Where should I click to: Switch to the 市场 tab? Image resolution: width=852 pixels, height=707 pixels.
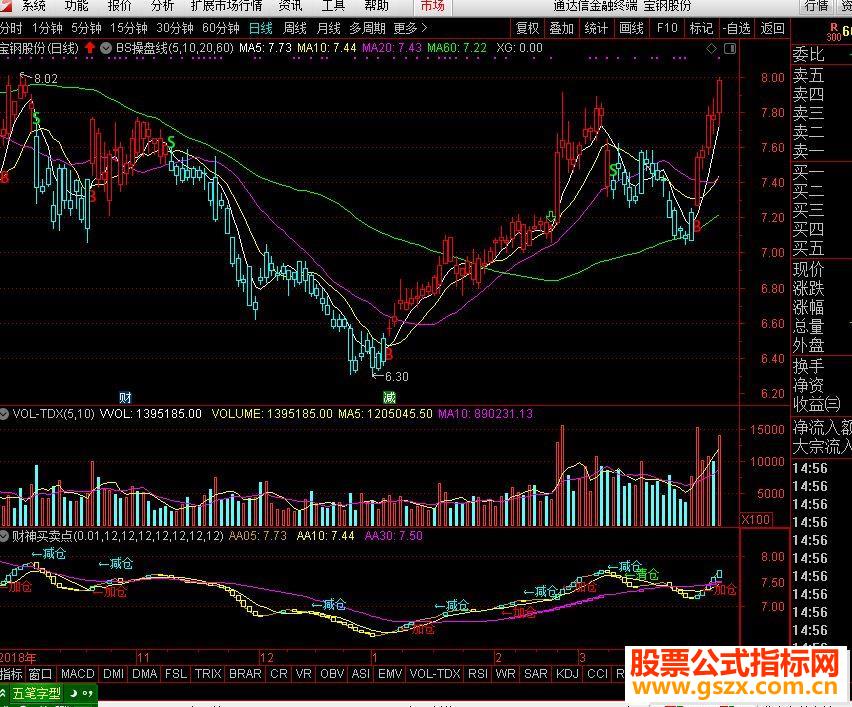pyautogui.click(x=433, y=6)
